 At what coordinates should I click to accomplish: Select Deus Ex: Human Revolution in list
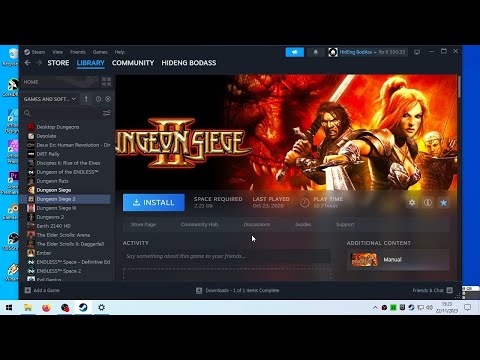click(x=73, y=145)
